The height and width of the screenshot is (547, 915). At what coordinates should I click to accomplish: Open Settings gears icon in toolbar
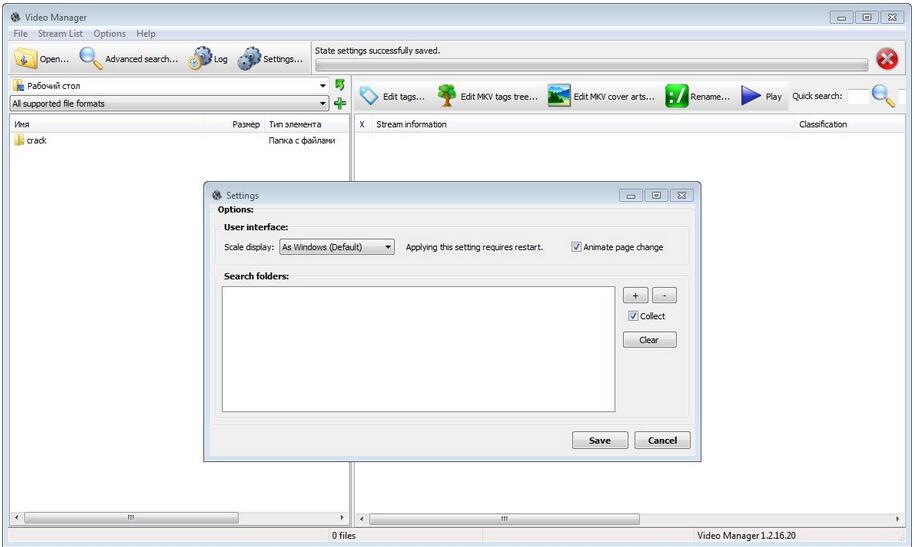coord(249,58)
